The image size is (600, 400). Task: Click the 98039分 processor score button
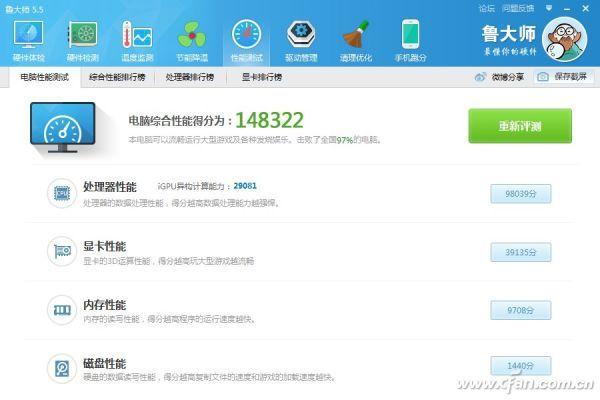(521, 194)
